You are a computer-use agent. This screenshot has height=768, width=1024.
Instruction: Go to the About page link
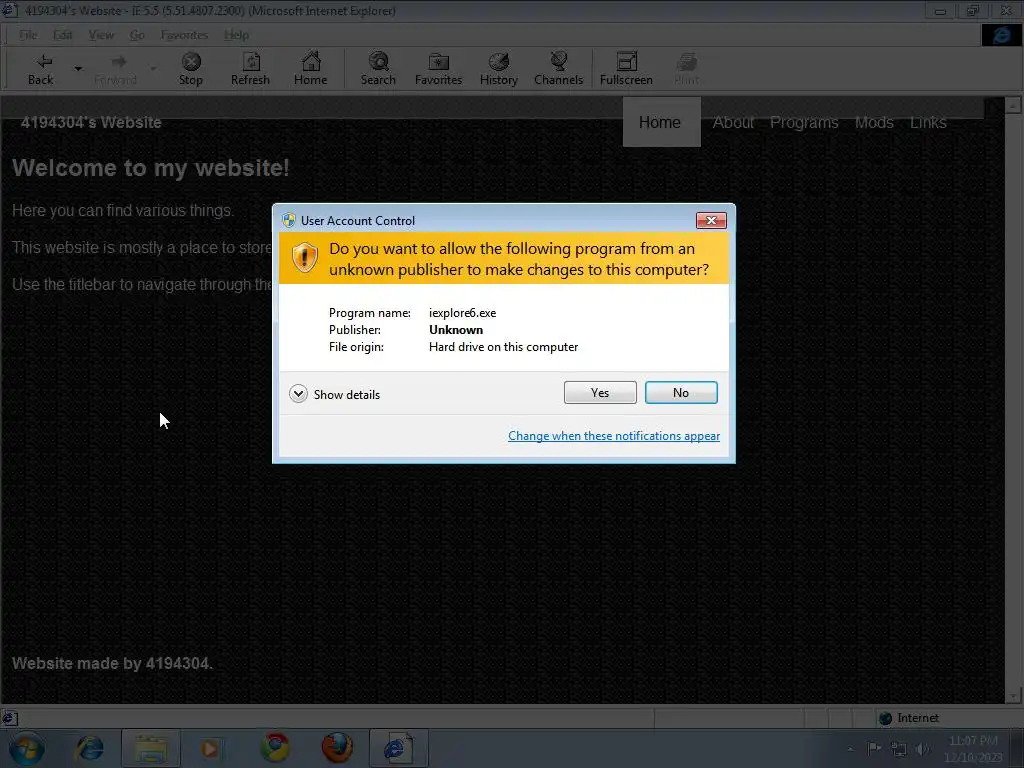click(x=733, y=122)
